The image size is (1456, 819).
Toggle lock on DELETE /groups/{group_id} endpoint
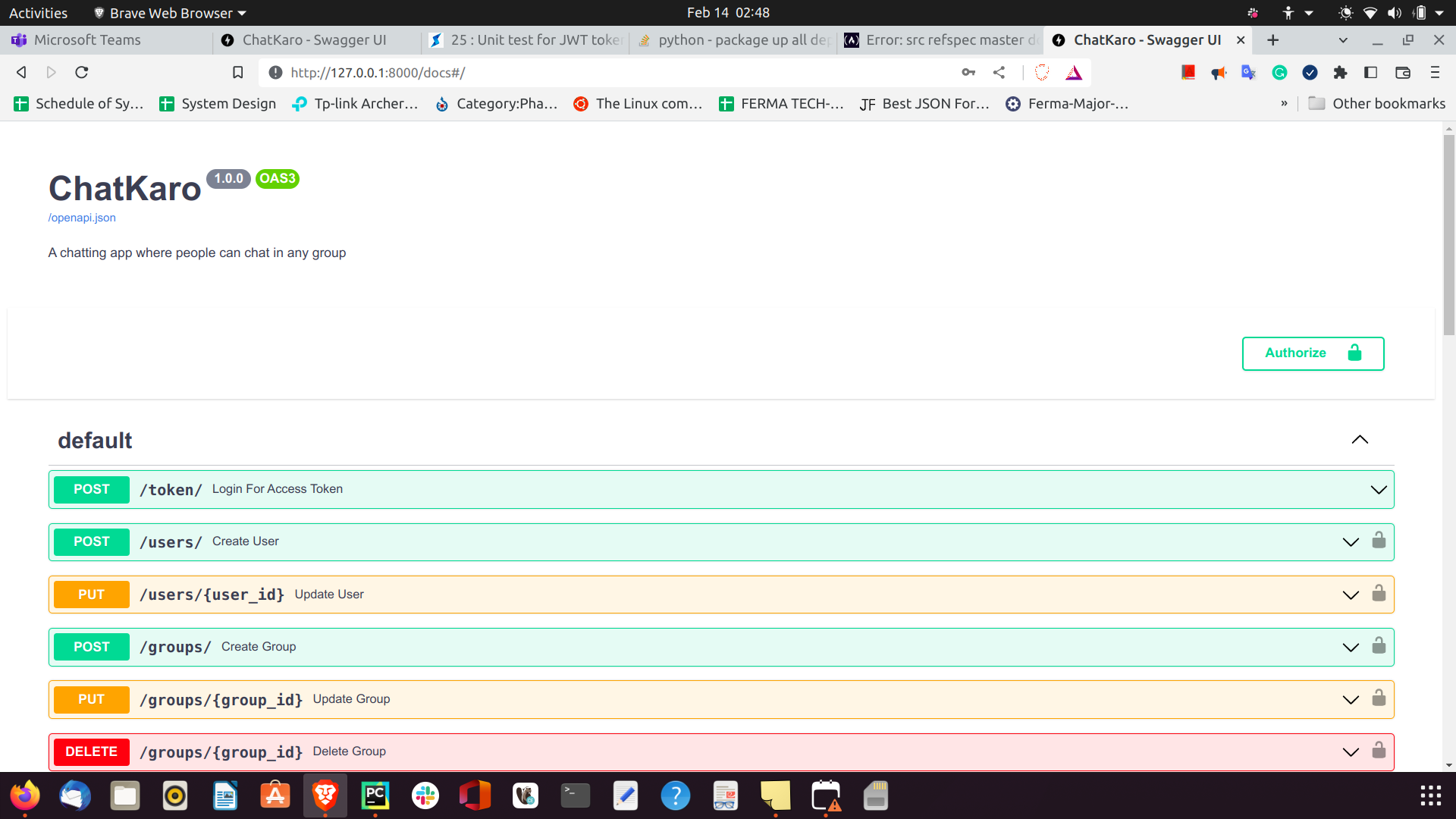[x=1379, y=751]
